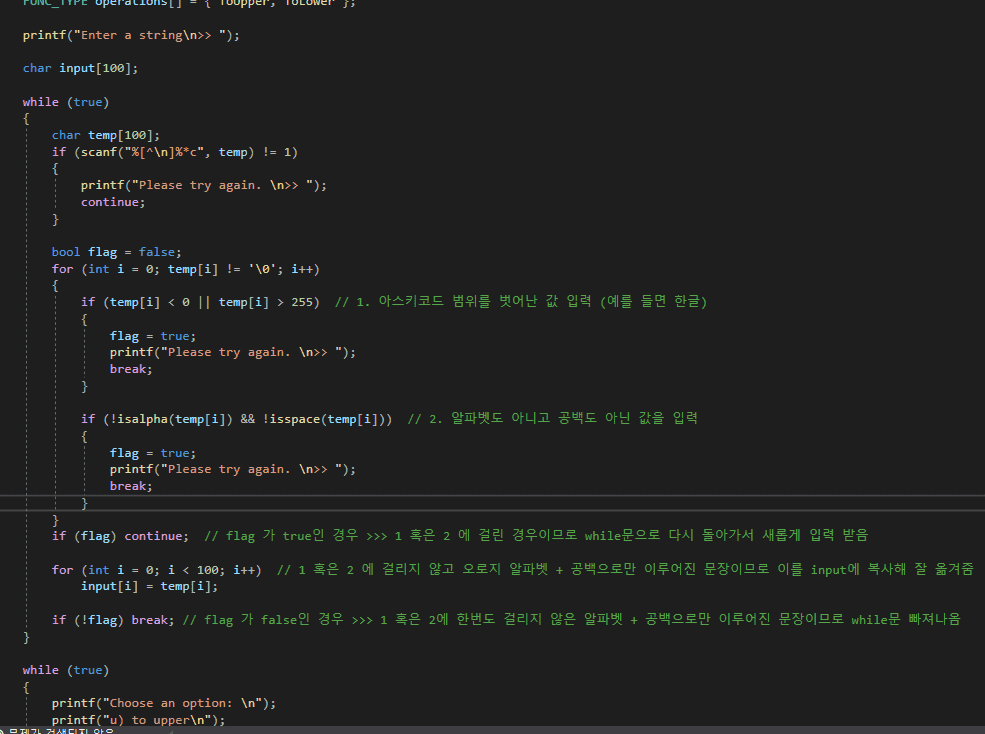Click the printf("u) to upper\n") line
The image size is (985, 734).
[x=138, y=720]
